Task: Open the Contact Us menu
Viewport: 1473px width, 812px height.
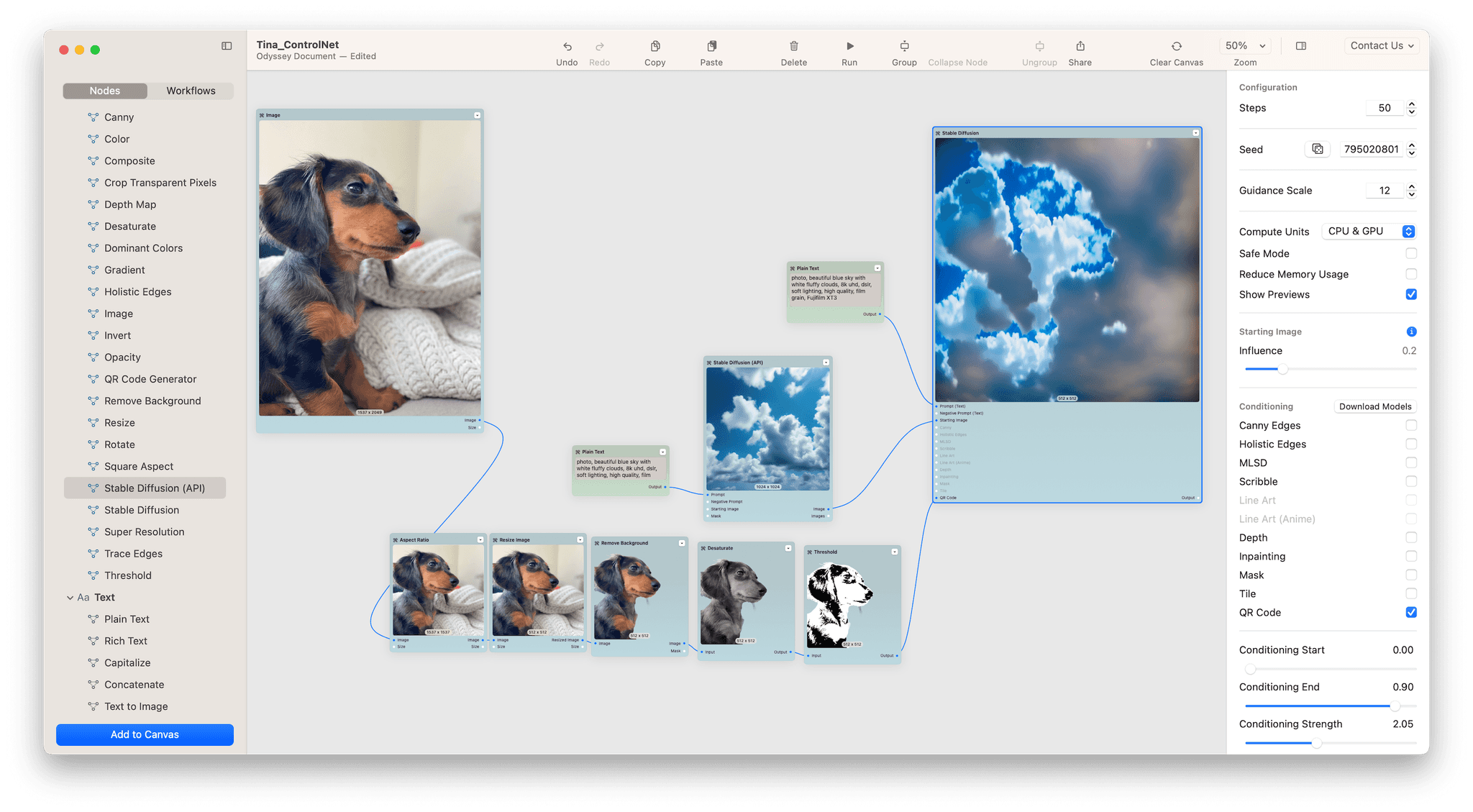Action: (x=1380, y=45)
